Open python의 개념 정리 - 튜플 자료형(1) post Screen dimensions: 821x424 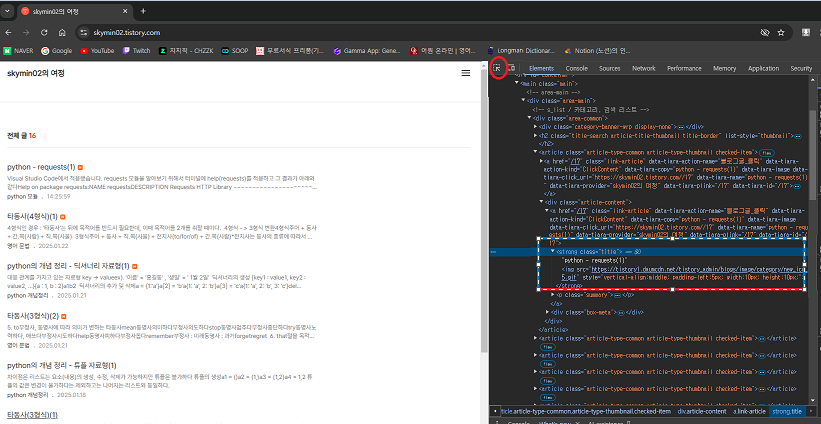(61, 365)
